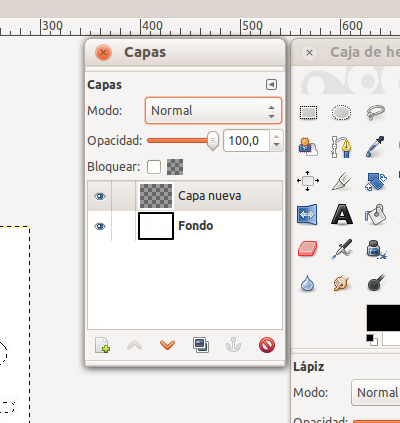Select the Fondo layer thumbnail
This screenshot has height=423, width=400.
coord(156,226)
